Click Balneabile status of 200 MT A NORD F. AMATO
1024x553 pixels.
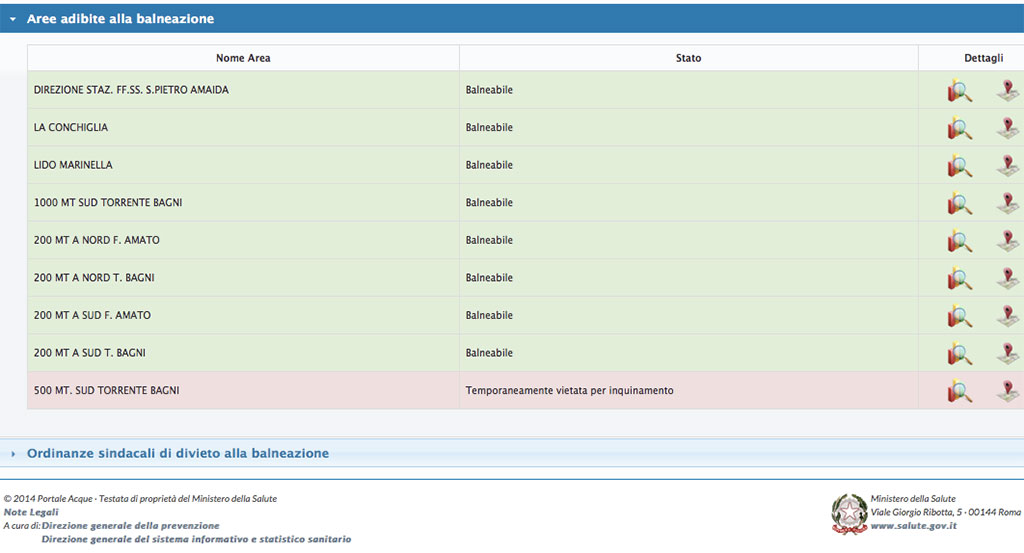489,240
